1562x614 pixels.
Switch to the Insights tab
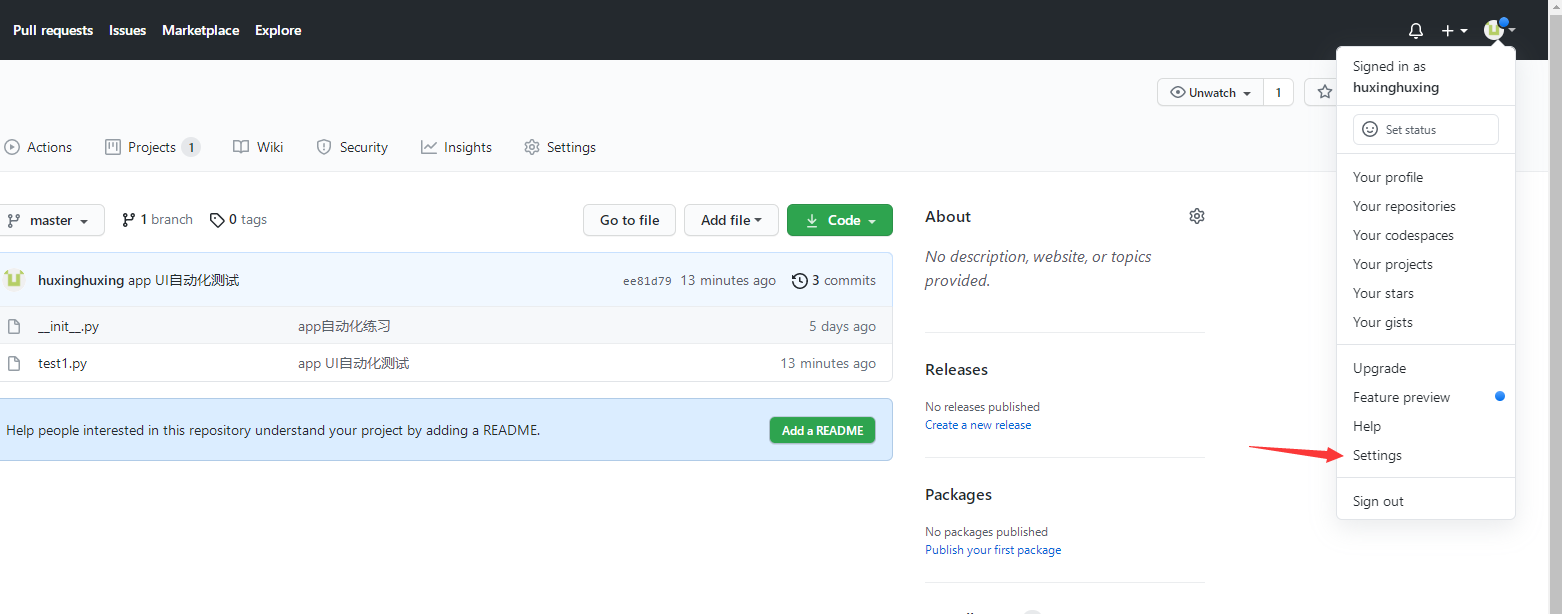[456, 147]
